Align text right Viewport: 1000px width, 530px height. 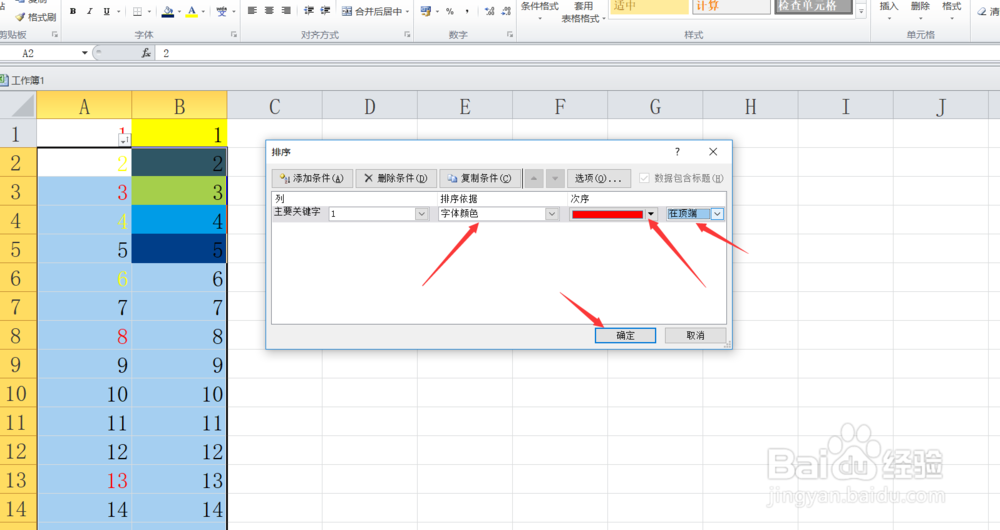pyautogui.click(x=286, y=11)
